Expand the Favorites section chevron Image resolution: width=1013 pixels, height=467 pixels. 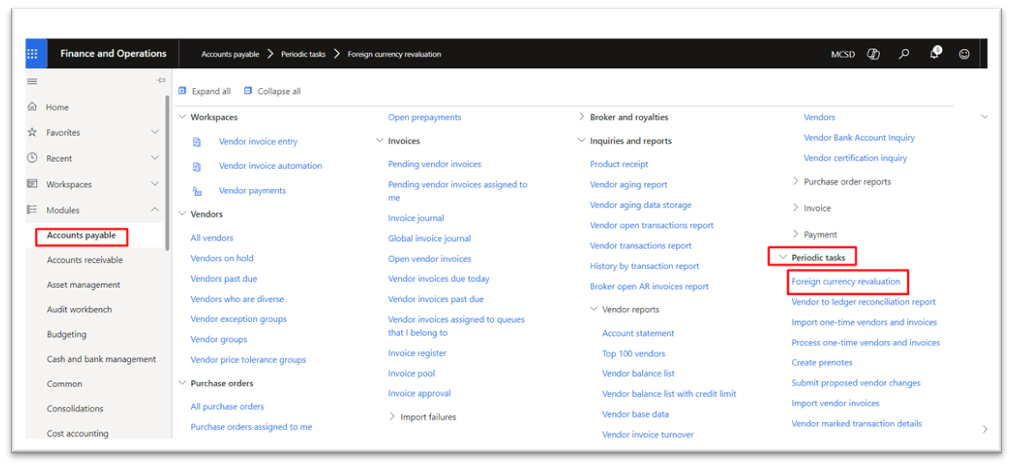coord(154,132)
